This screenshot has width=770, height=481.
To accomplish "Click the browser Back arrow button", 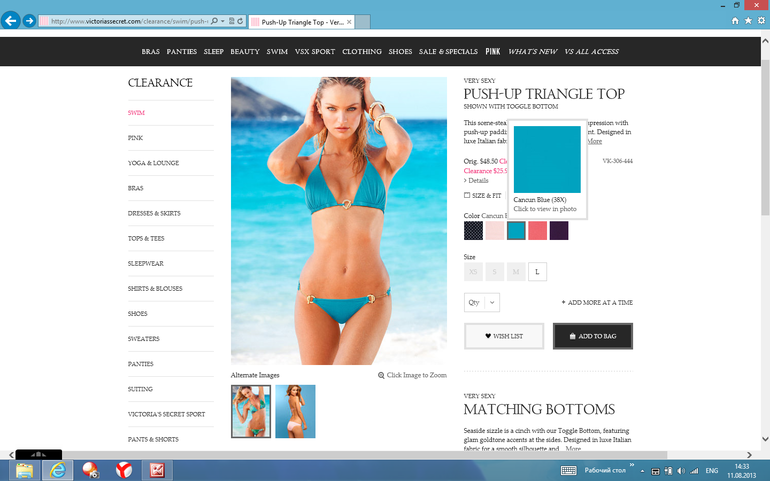I will pyautogui.click(x=11, y=21).
